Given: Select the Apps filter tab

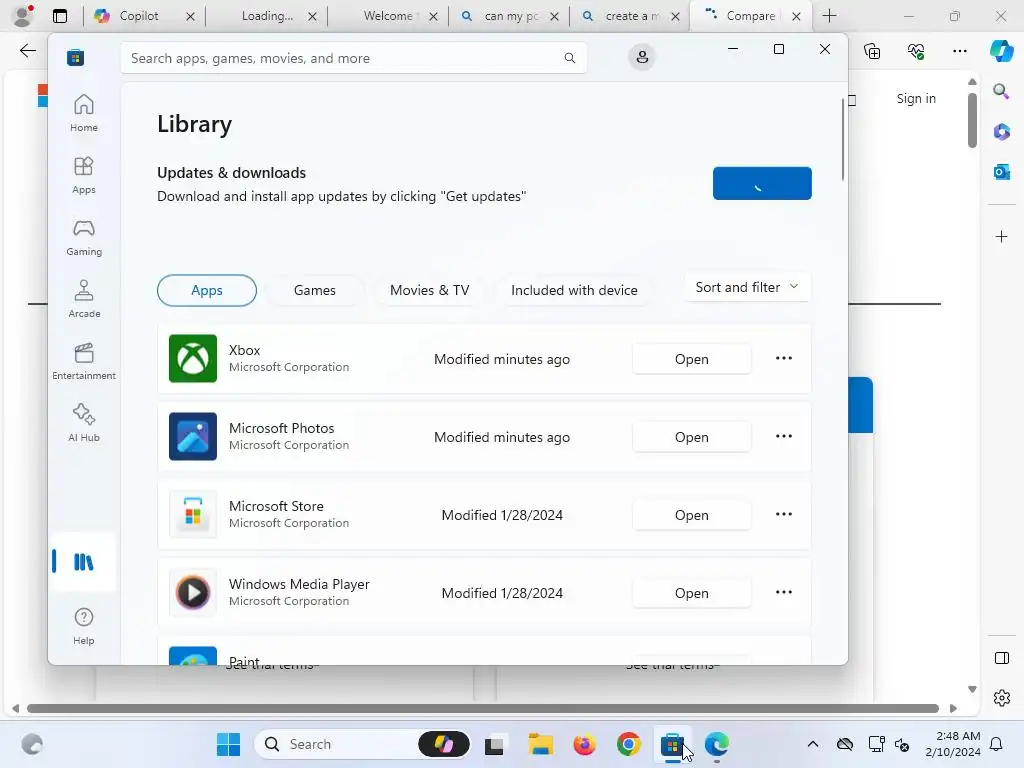Looking at the screenshot, I should (207, 290).
